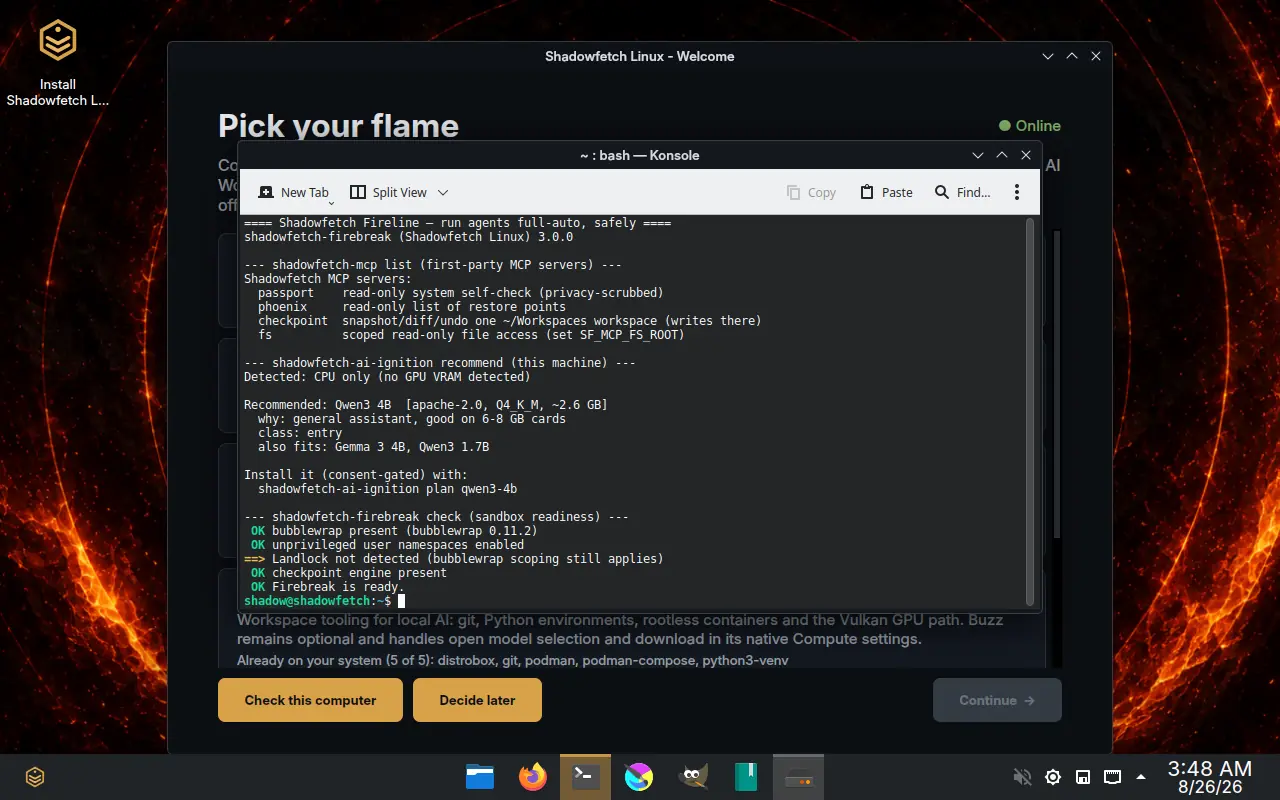Launch the file manager from the taskbar
1280x800 pixels.
480,777
